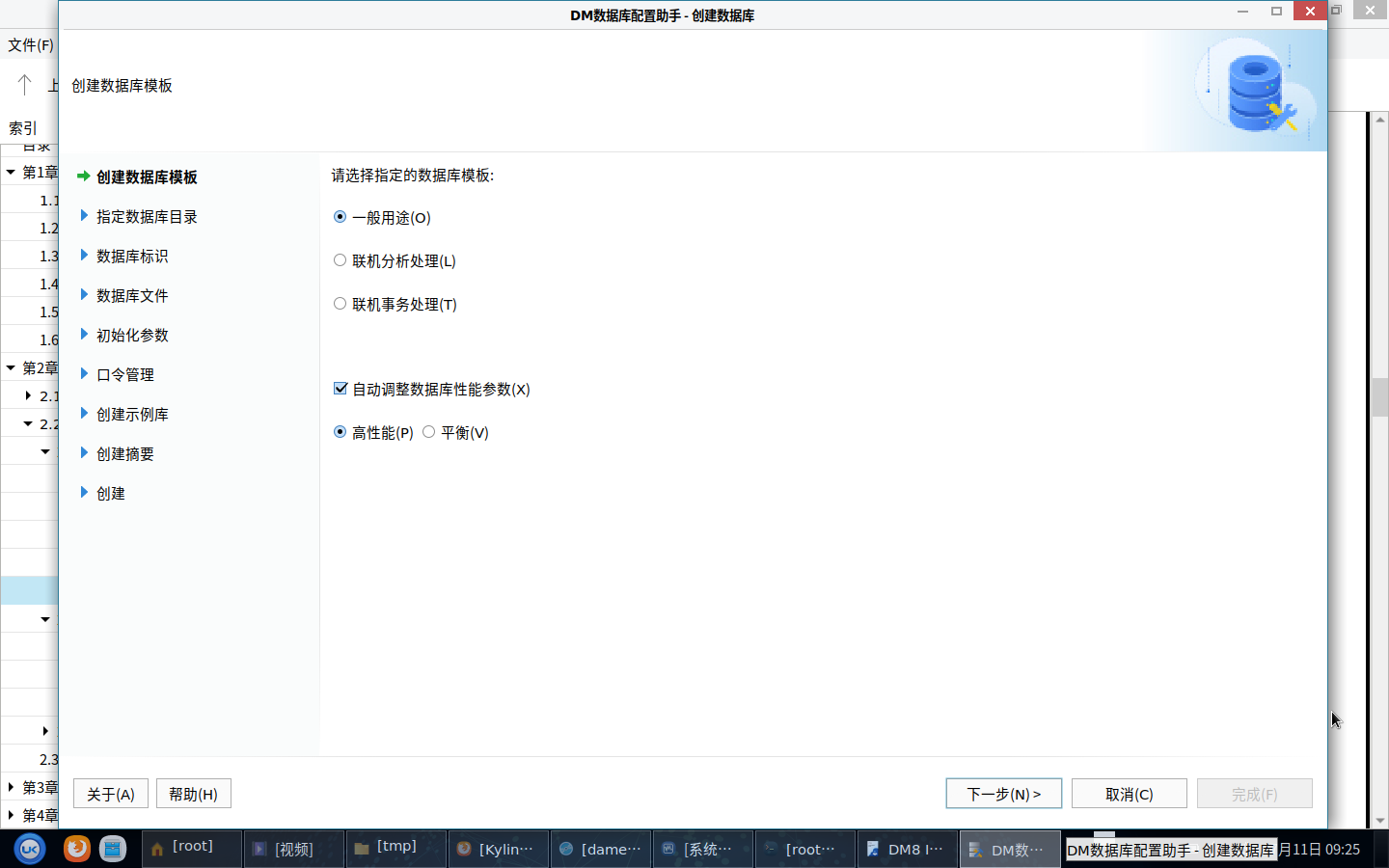Switch to the [tmp] folder window
1389x868 pixels.
[x=395, y=849]
